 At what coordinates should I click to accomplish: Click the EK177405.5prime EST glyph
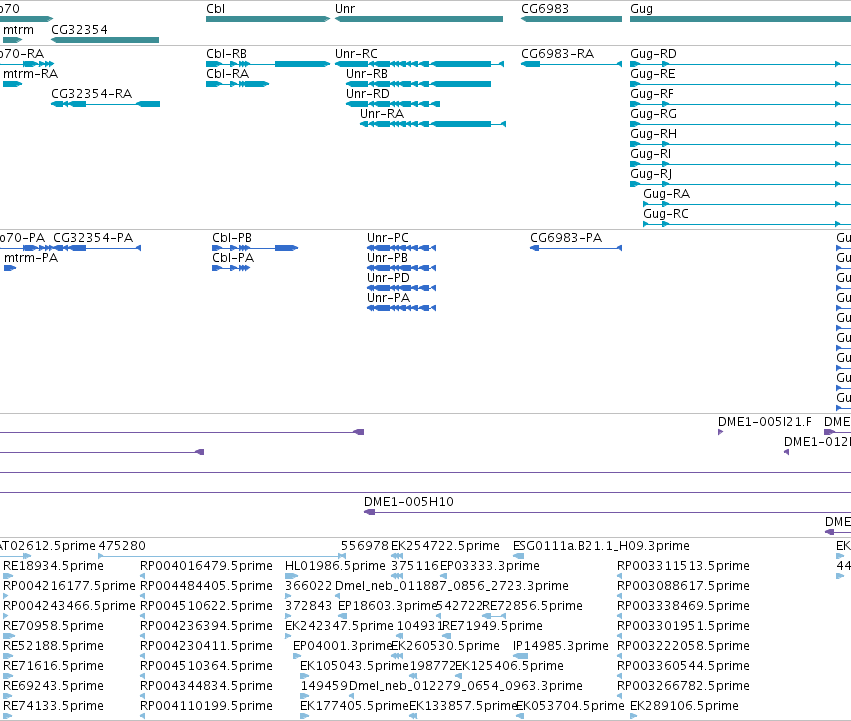coord(304,716)
